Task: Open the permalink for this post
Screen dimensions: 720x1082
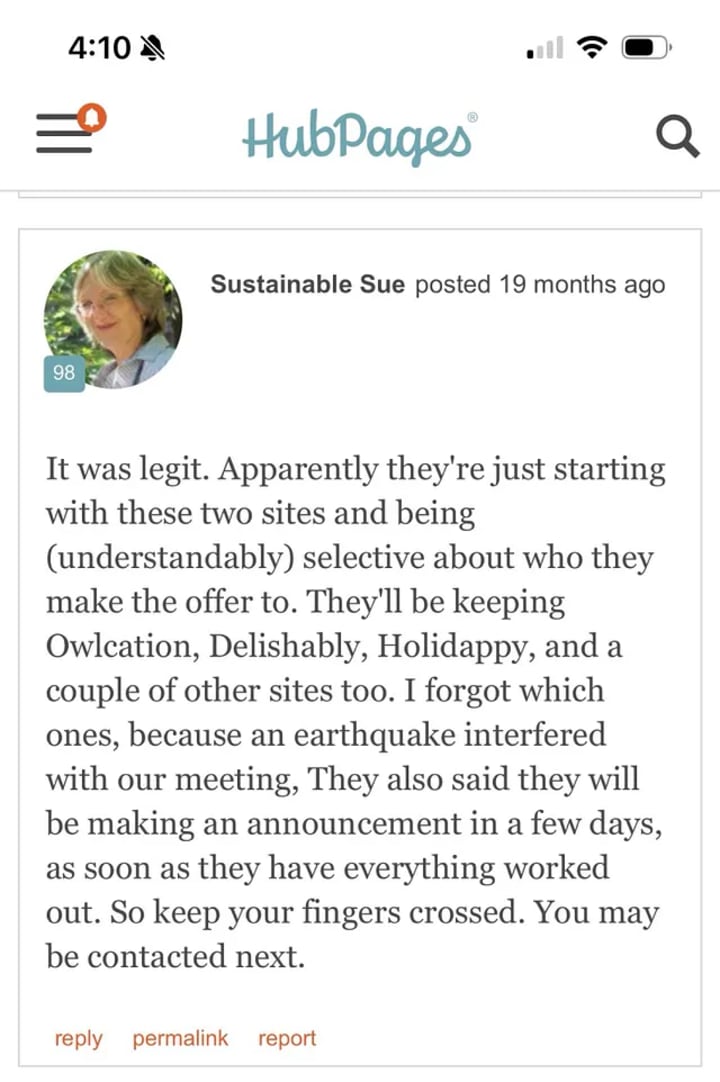Action: pyautogui.click(x=180, y=1038)
